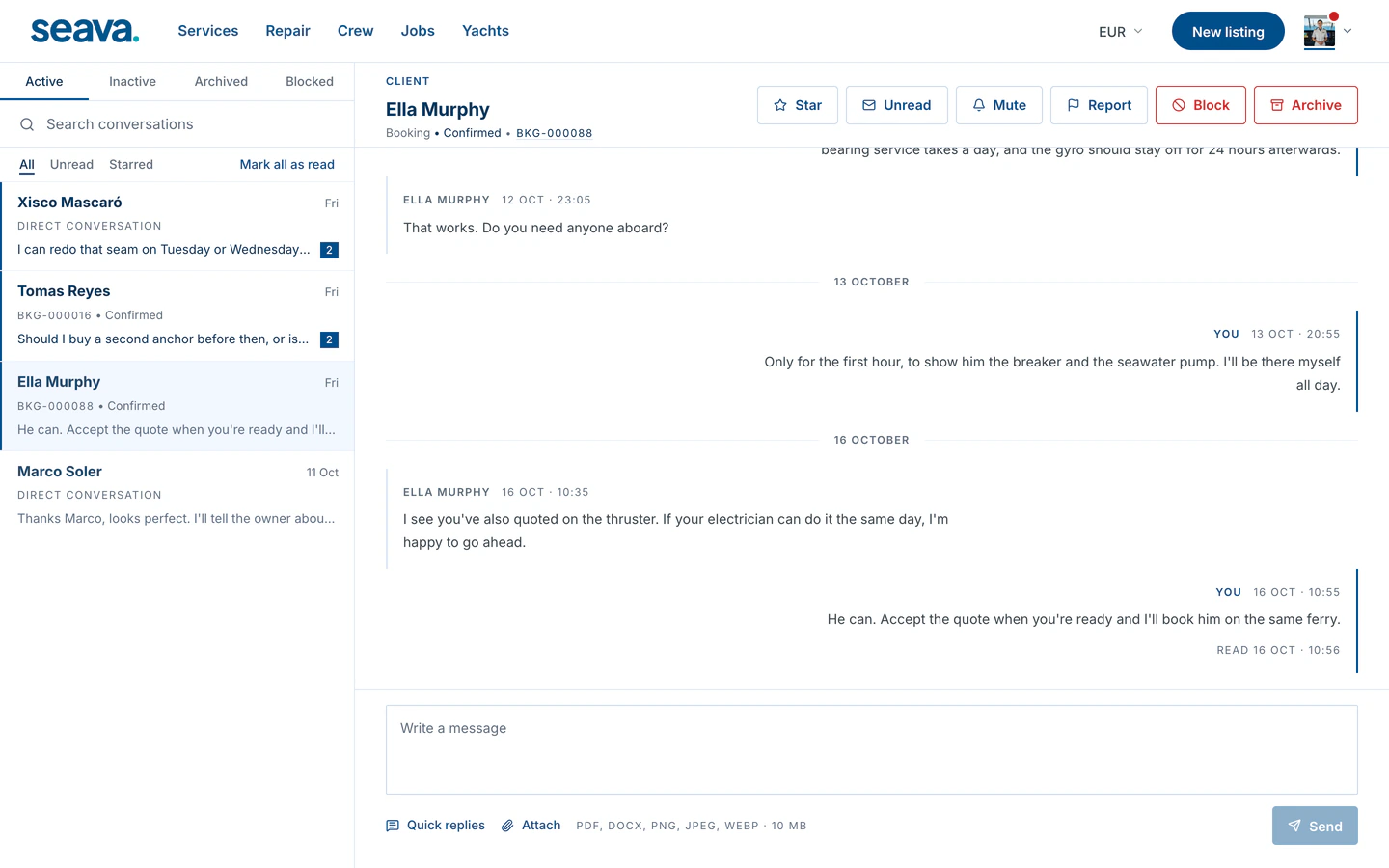This screenshot has height=868, width=1389.
Task: Report the Ella Murphy conversation
Action: coord(1099,105)
